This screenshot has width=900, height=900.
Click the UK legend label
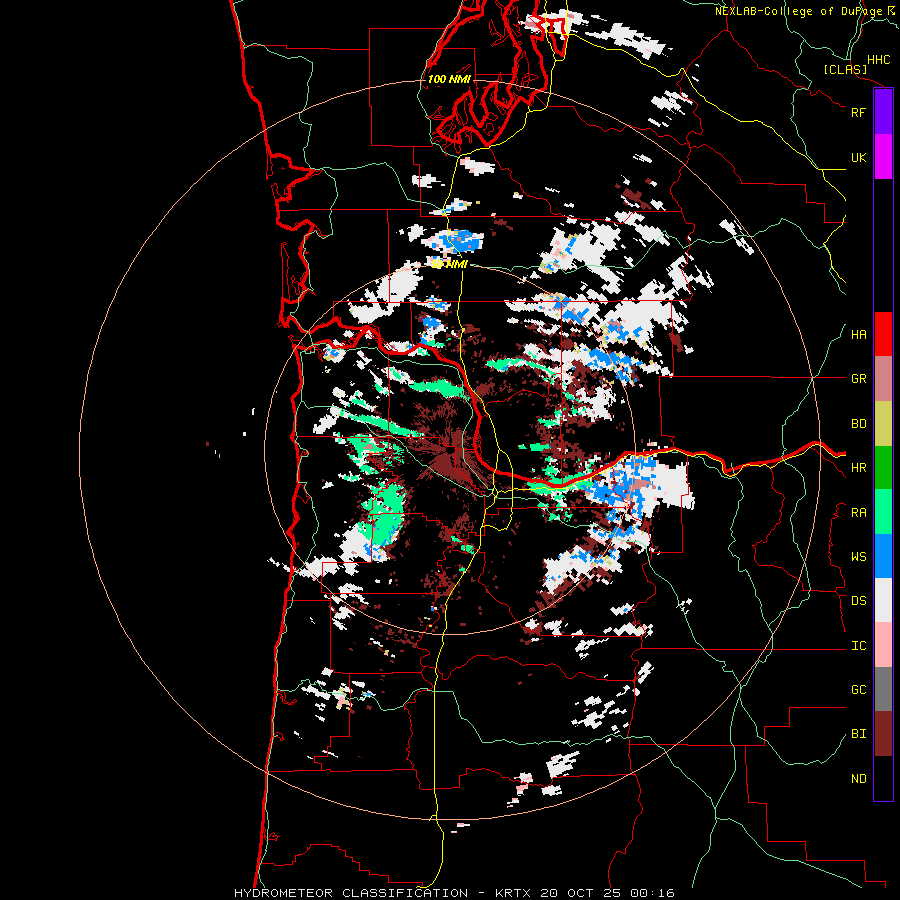click(858, 157)
